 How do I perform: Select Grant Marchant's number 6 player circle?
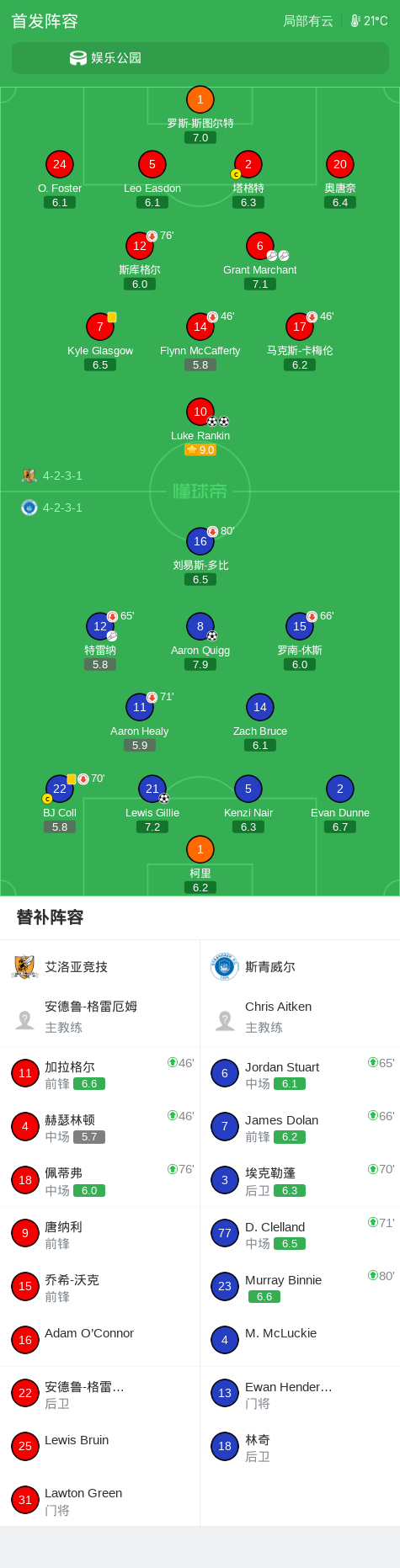tap(260, 246)
